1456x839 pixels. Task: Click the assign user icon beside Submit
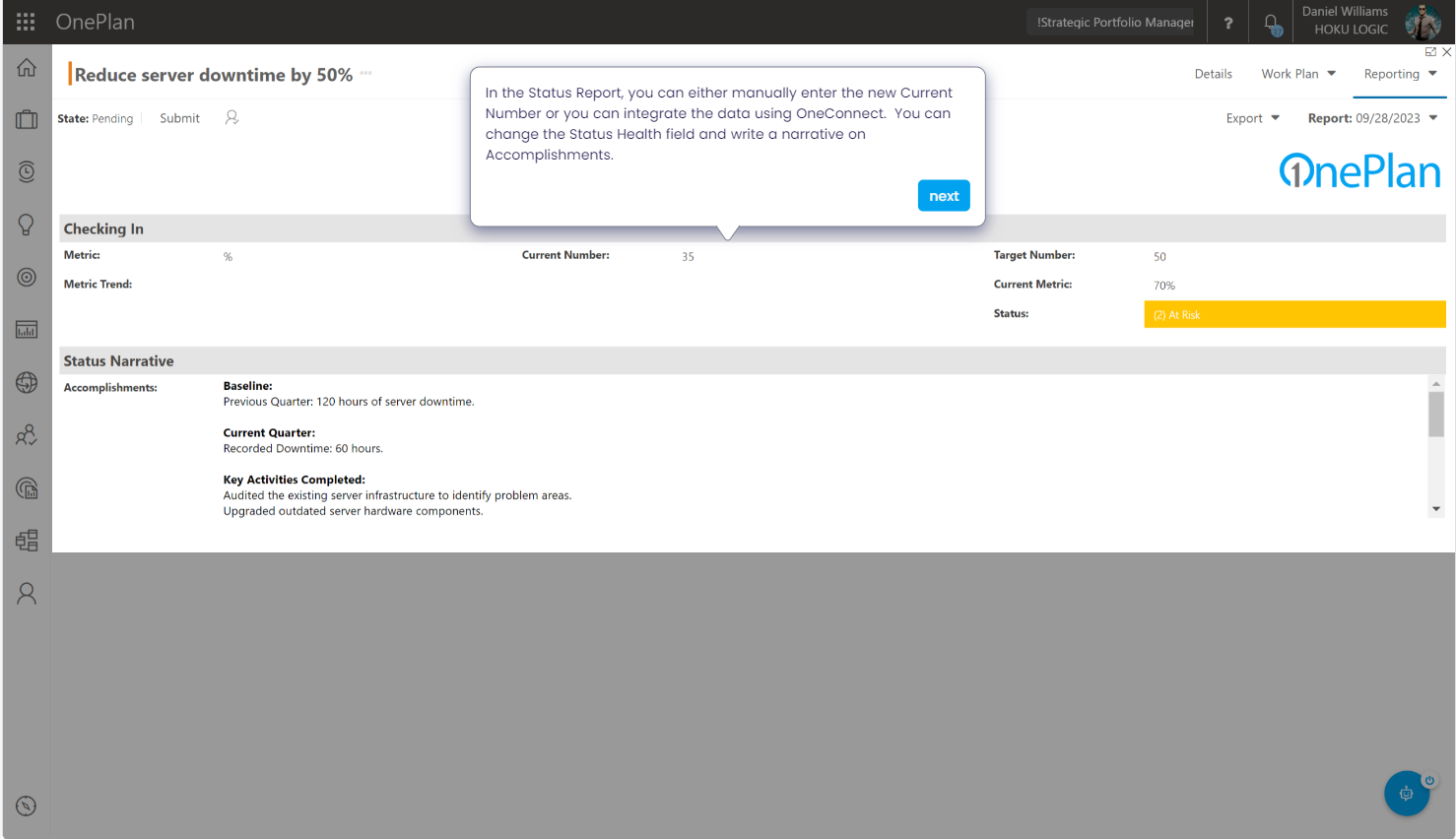click(232, 117)
